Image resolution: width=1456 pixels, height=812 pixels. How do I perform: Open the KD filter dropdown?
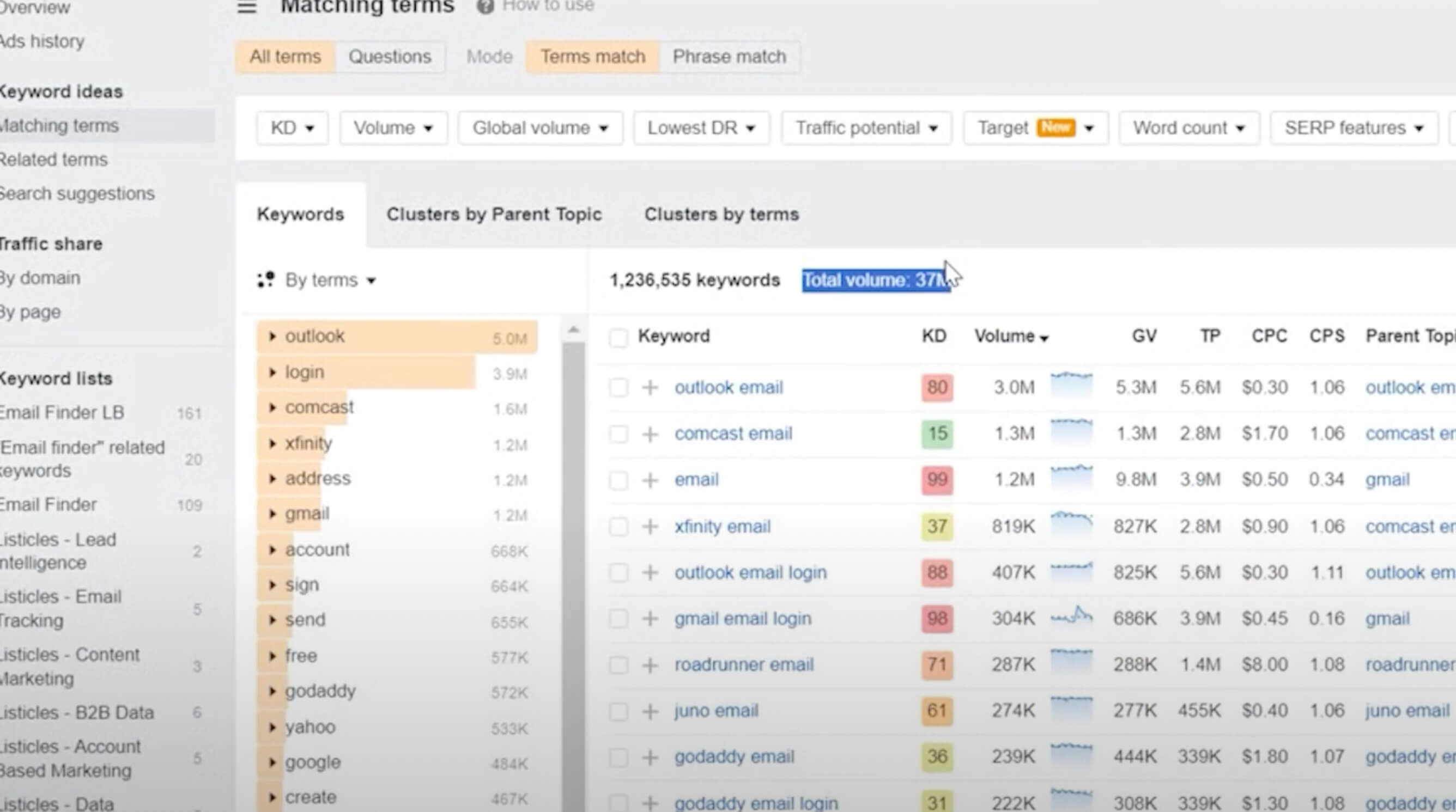(292, 129)
